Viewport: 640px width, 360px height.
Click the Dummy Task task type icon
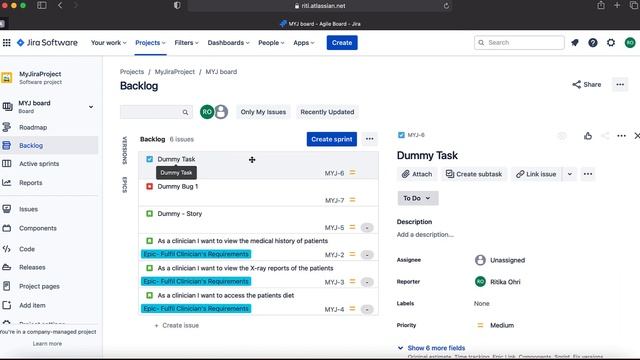pyautogui.click(x=149, y=159)
